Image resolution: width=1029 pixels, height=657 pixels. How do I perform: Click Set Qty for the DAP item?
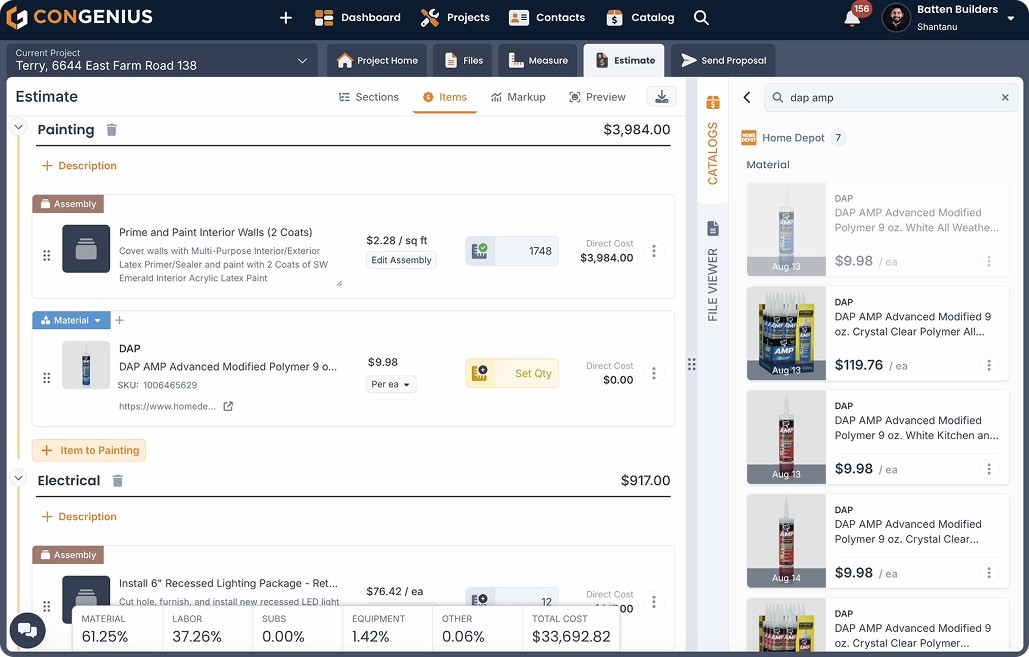pos(512,373)
